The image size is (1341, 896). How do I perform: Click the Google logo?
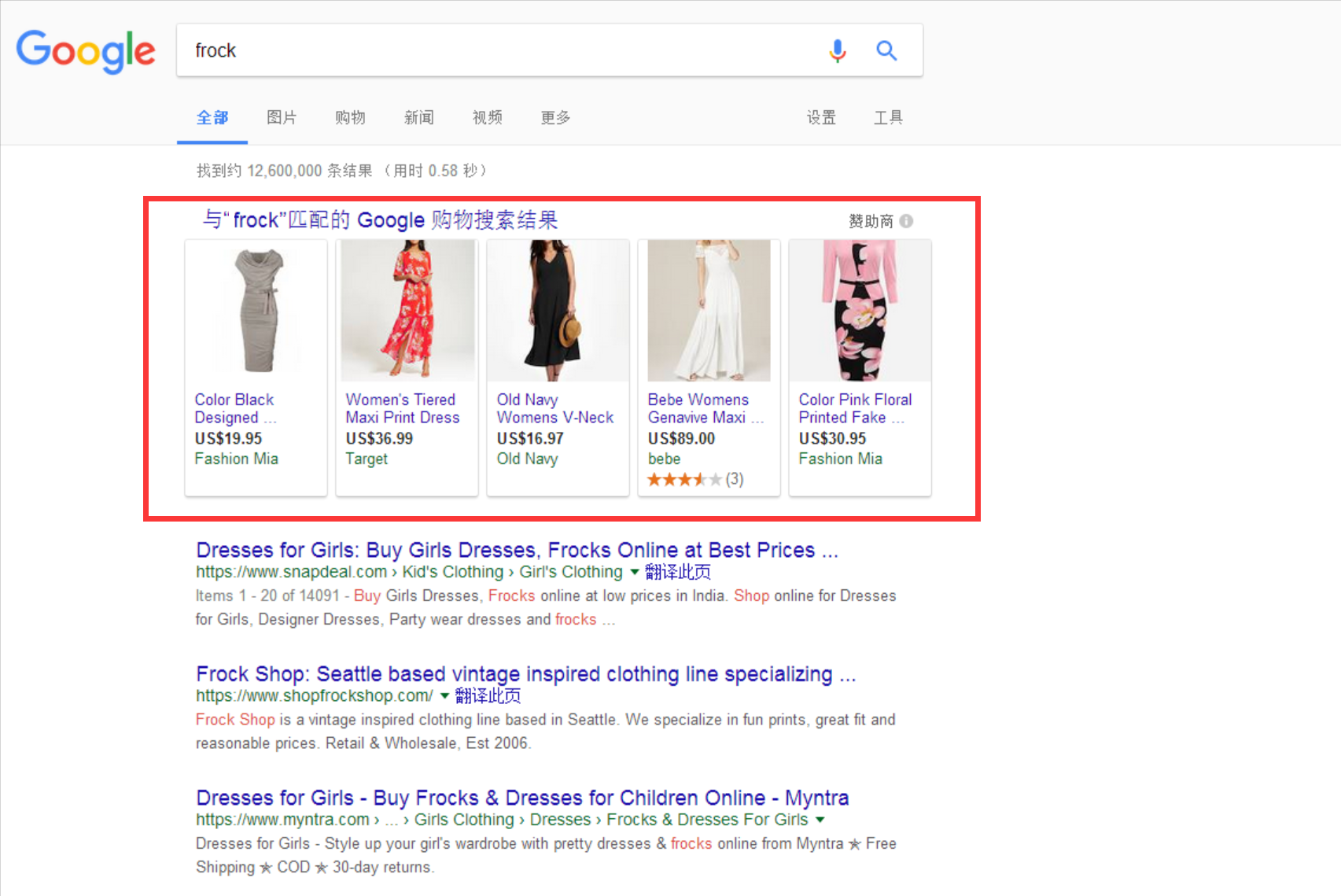[x=86, y=51]
